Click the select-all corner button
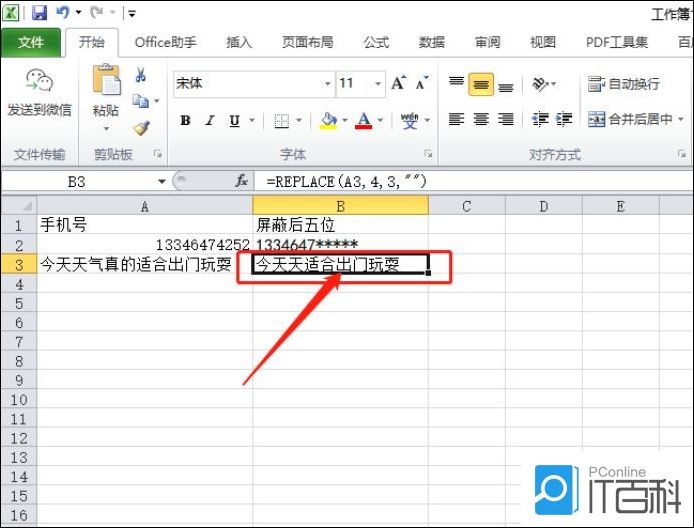The image size is (694, 528). point(19,206)
